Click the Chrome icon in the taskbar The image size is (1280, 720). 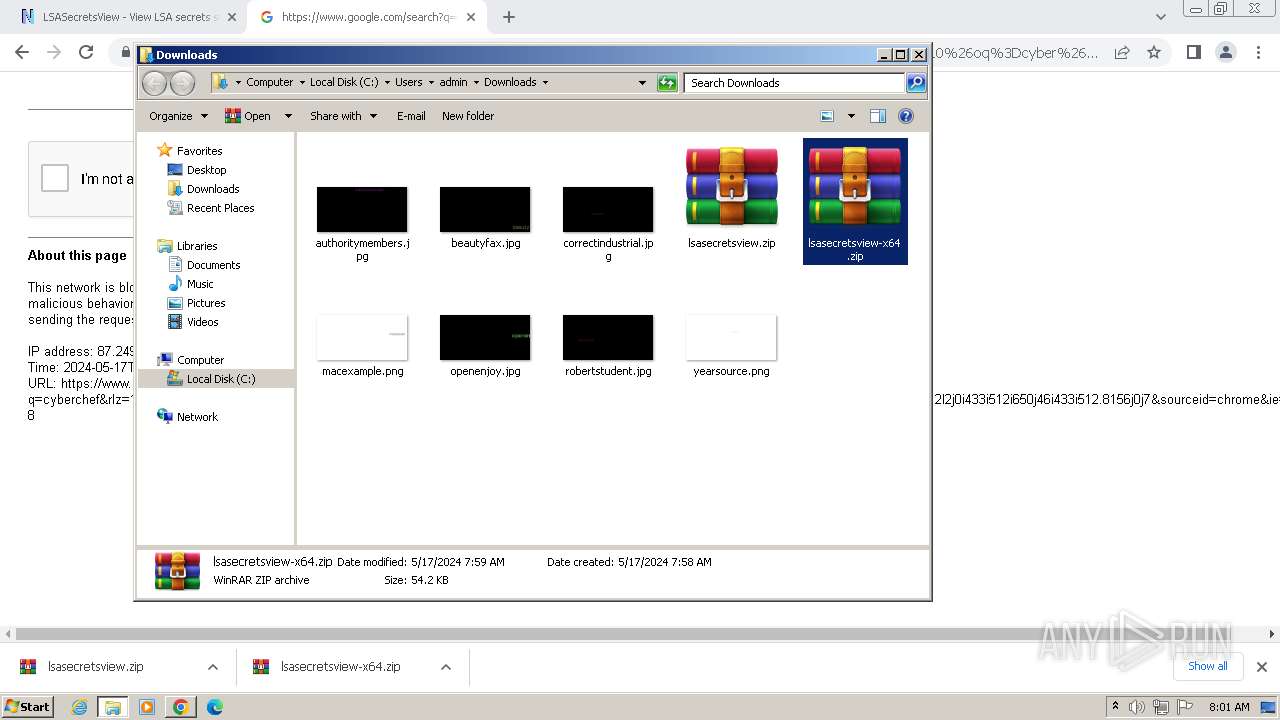tap(180, 707)
